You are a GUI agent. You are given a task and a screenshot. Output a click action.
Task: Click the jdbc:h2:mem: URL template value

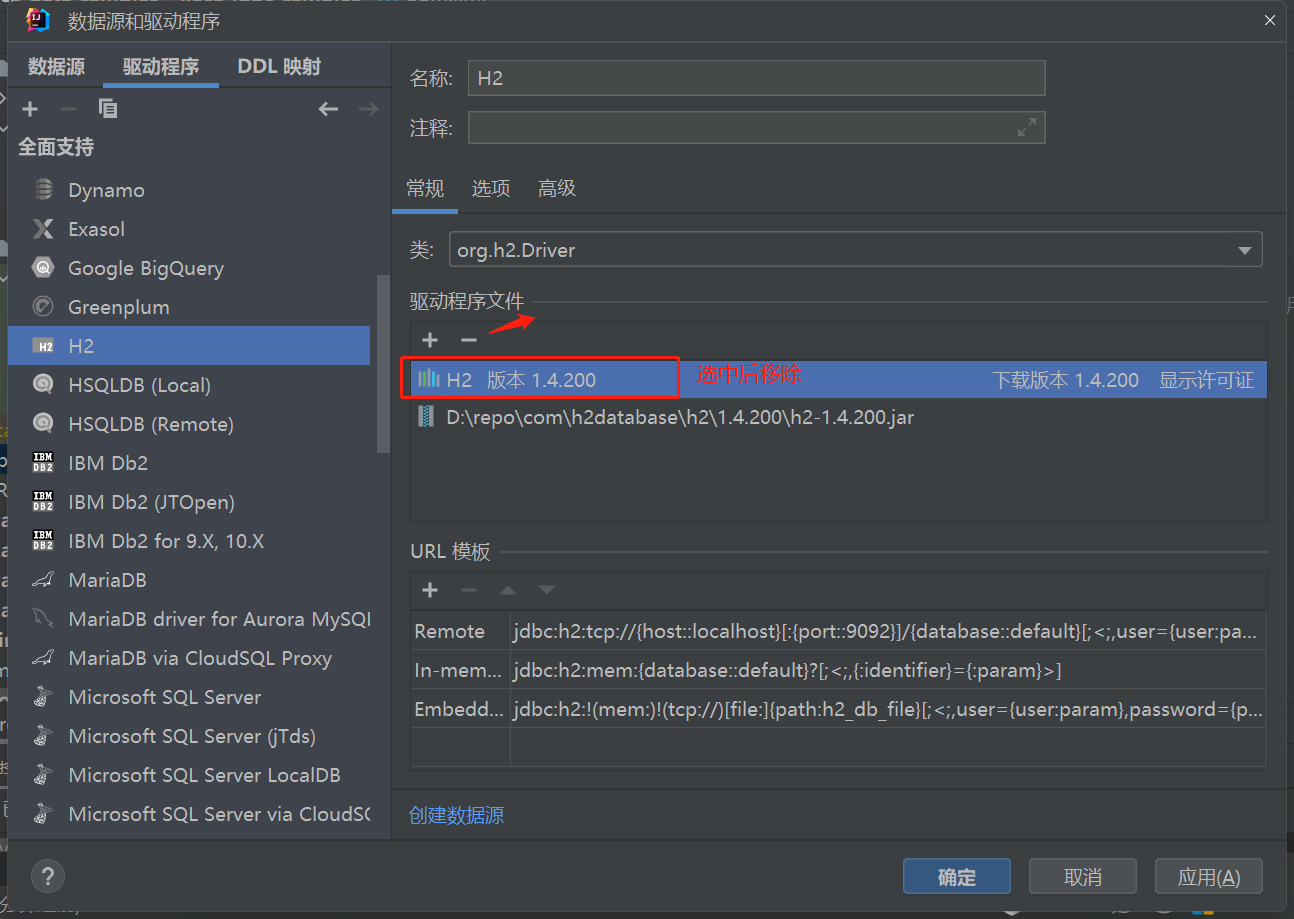pos(888,670)
